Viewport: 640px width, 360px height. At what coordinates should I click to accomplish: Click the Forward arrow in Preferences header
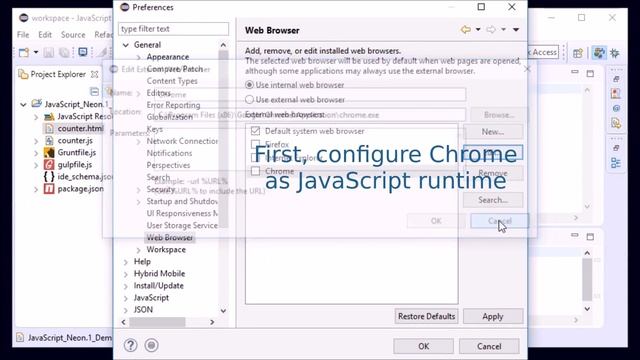(x=491, y=29)
